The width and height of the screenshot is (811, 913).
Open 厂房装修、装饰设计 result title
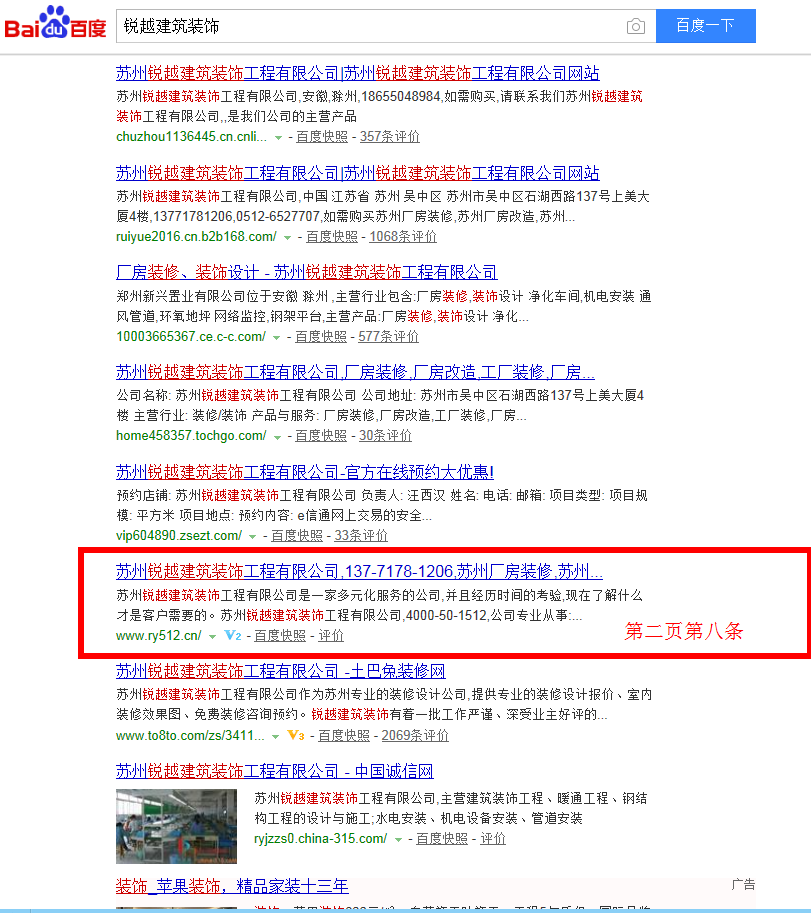pyautogui.click(x=307, y=273)
